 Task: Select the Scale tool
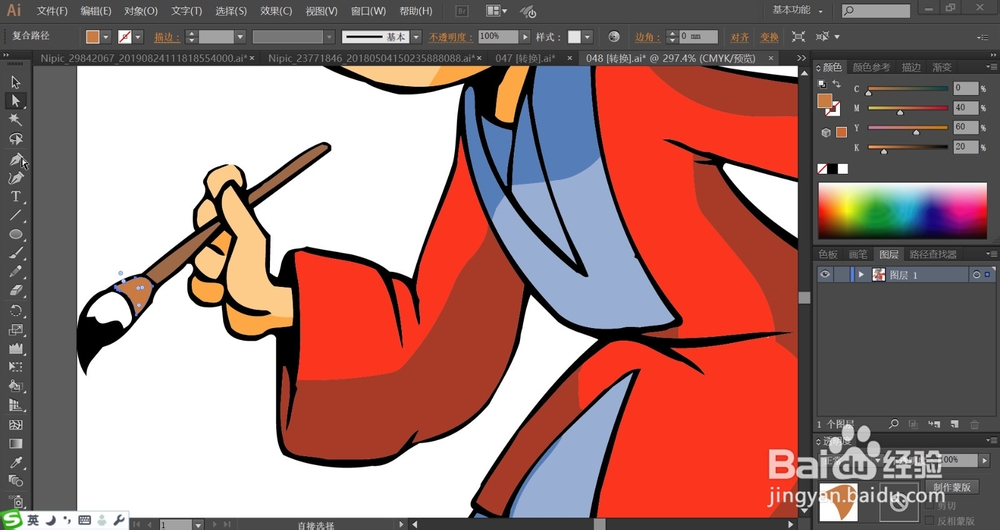[x=16, y=330]
